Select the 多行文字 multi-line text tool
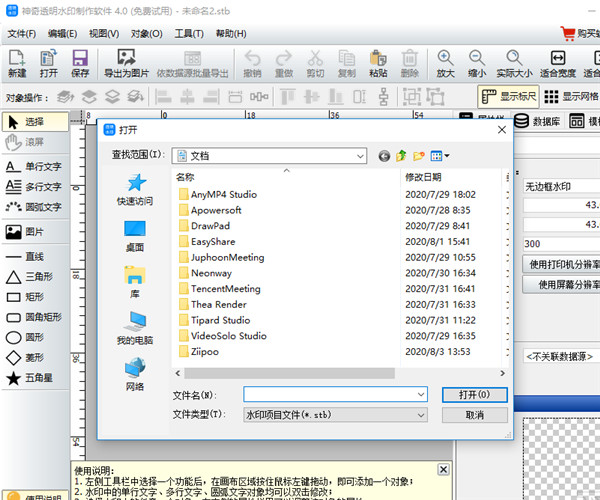Screen dimensions: 600x500 coord(35,187)
